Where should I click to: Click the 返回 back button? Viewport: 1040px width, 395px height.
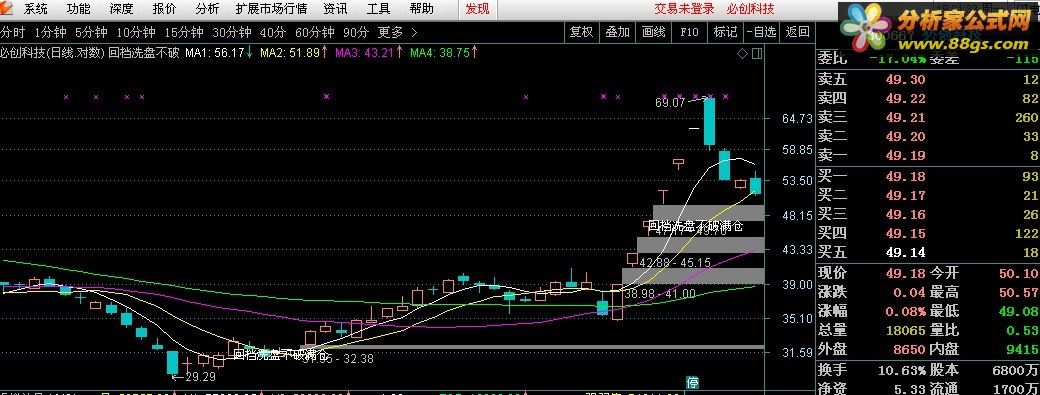click(797, 32)
